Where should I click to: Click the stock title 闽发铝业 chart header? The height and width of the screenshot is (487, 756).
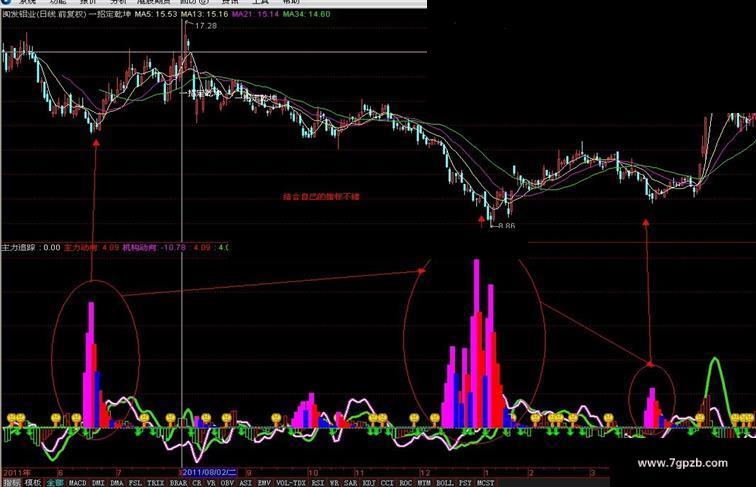point(18,14)
